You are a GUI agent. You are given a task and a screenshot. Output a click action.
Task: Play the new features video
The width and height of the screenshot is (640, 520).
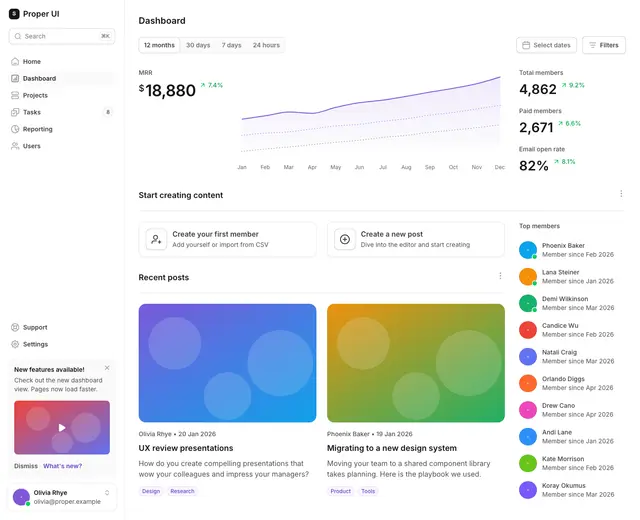62,427
